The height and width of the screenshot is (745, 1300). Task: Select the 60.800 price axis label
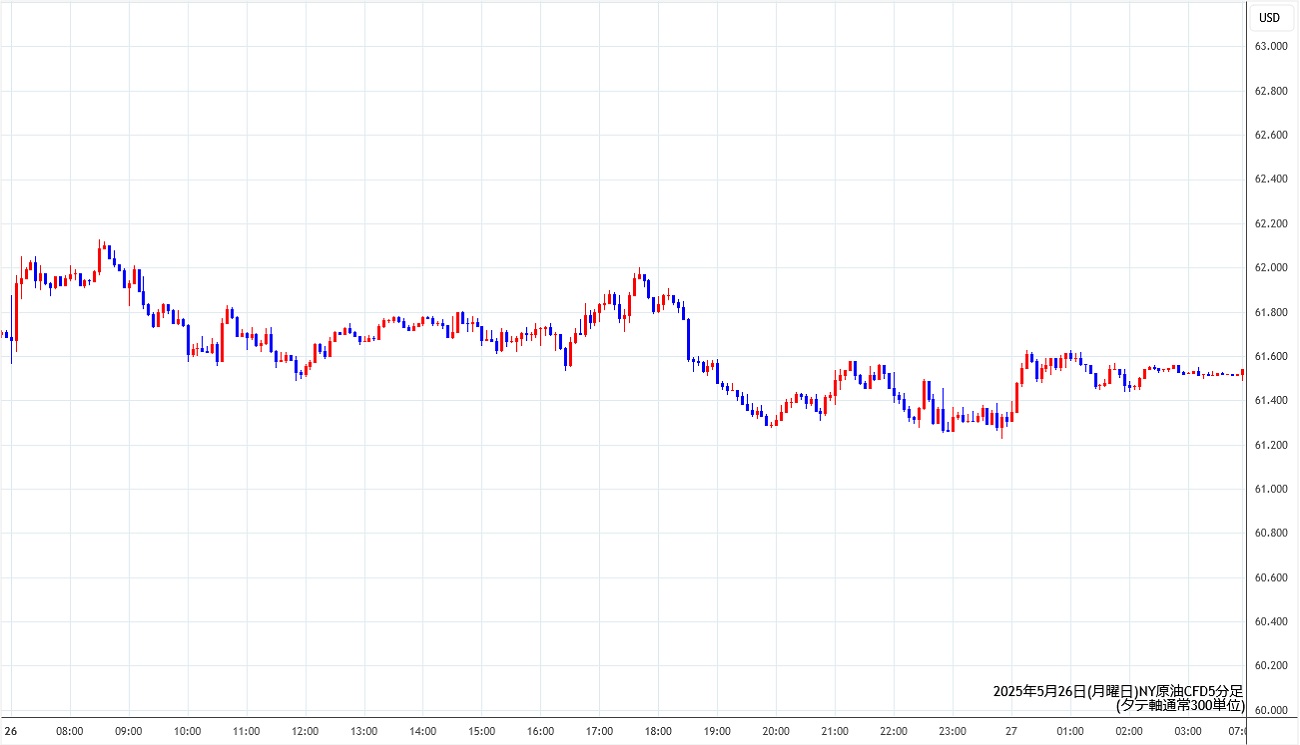pos(1271,533)
